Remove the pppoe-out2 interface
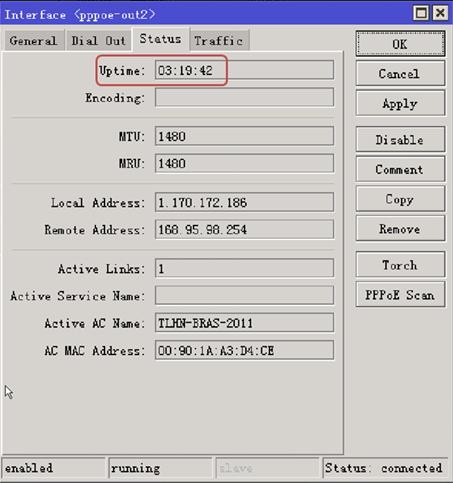Image resolution: width=453 pixels, height=483 pixels. click(400, 229)
